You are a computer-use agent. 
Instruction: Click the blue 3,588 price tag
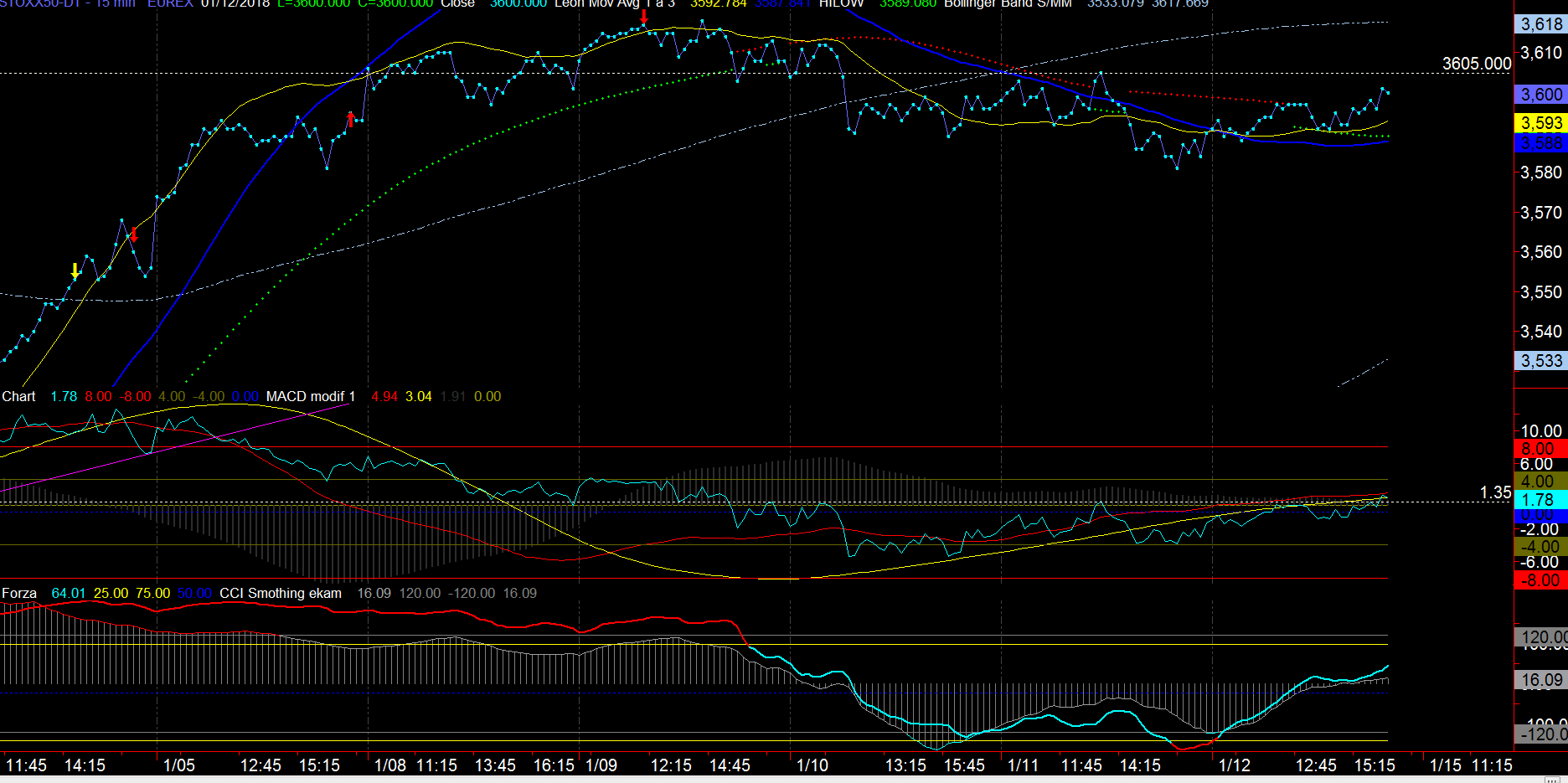coord(1541,143)
